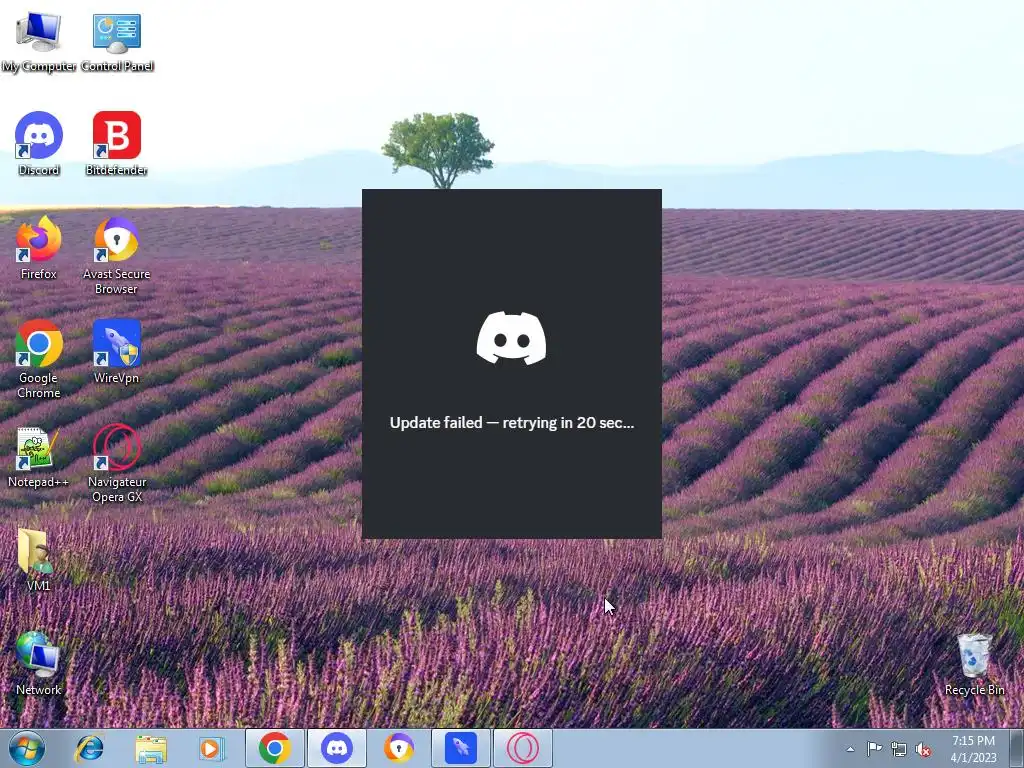Click the Discord logo in the updater window
The image size is (1024, 768).
pyautogui.click(x=511, y=338)
